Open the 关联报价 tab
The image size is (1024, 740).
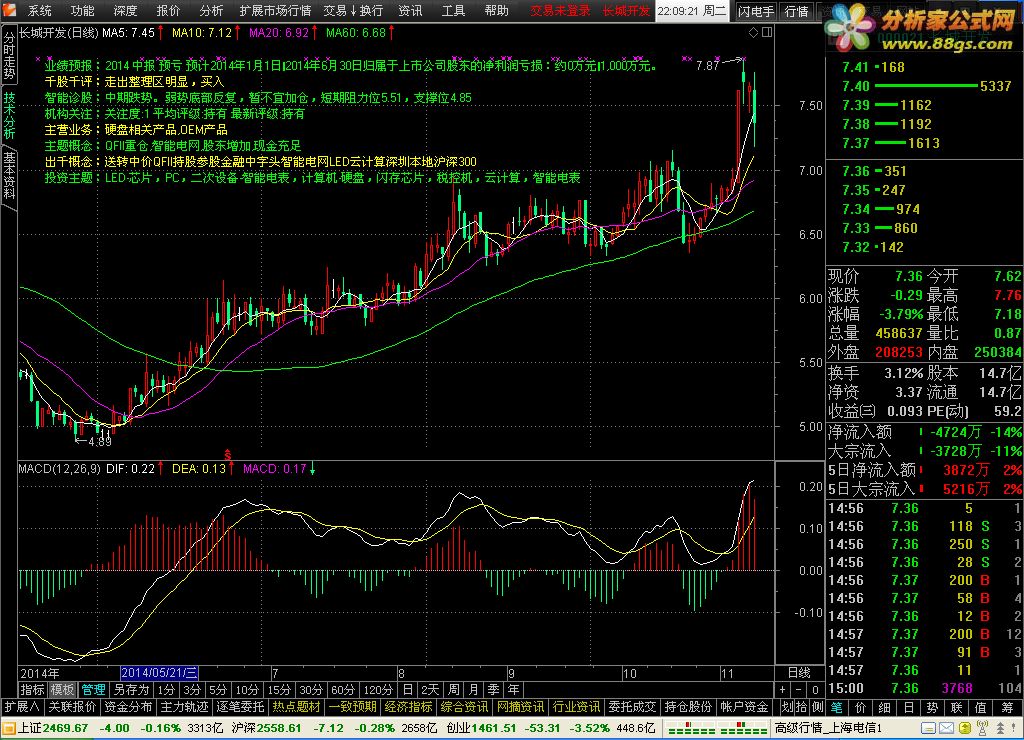point(72,707)
